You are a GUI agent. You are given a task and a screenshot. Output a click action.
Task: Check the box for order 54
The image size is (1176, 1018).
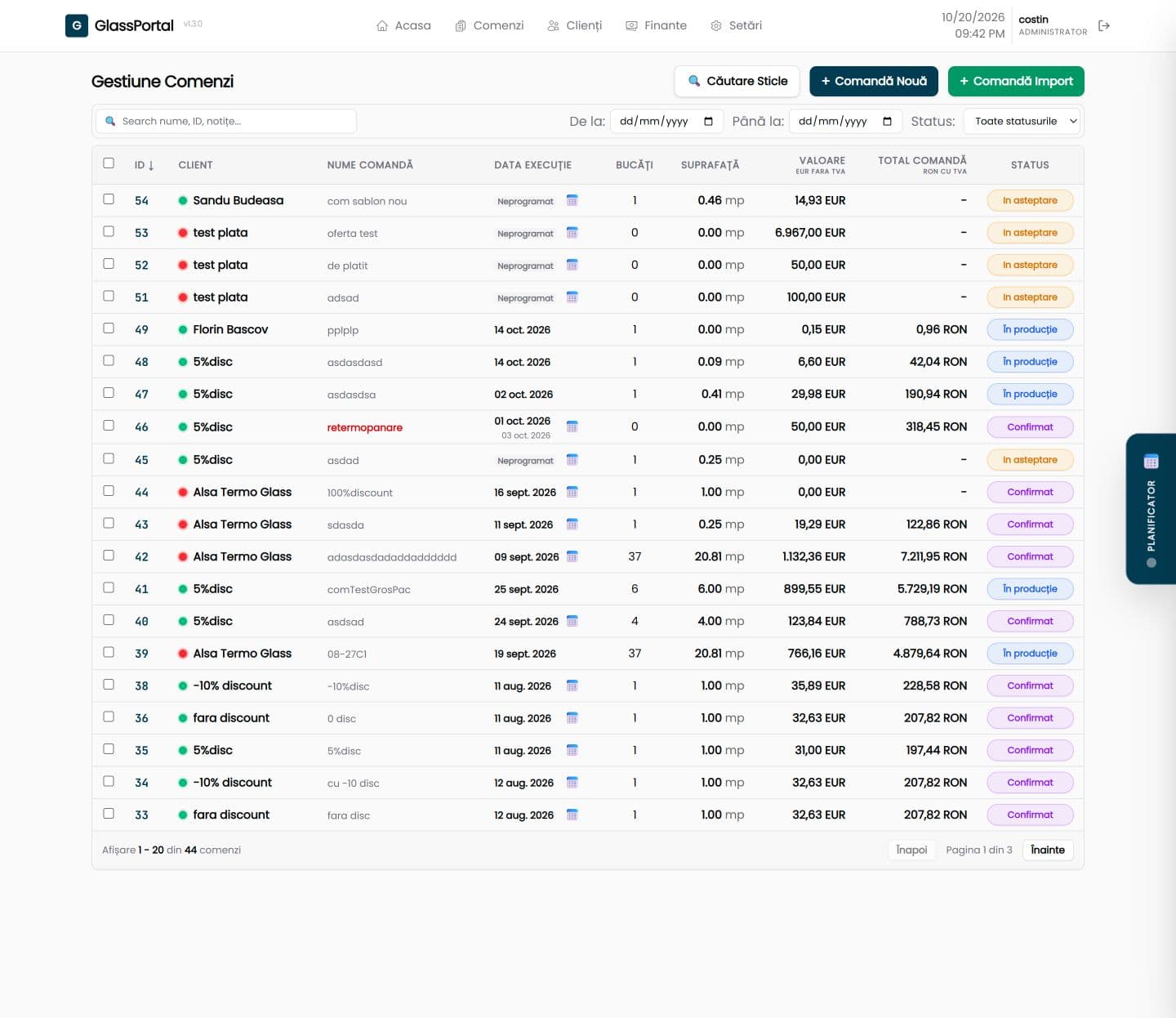[109, 199]
